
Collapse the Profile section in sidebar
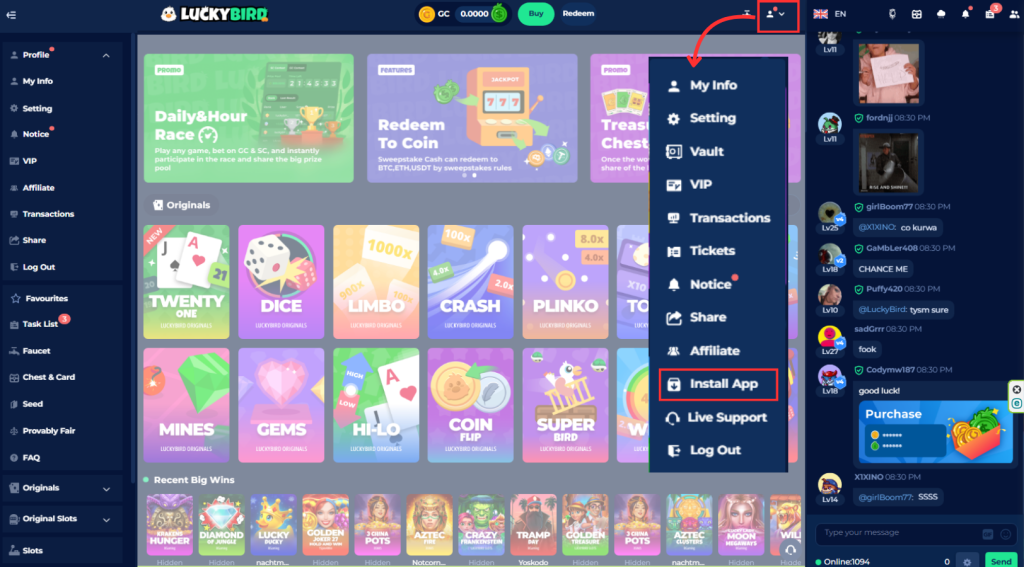pos(106,56)
